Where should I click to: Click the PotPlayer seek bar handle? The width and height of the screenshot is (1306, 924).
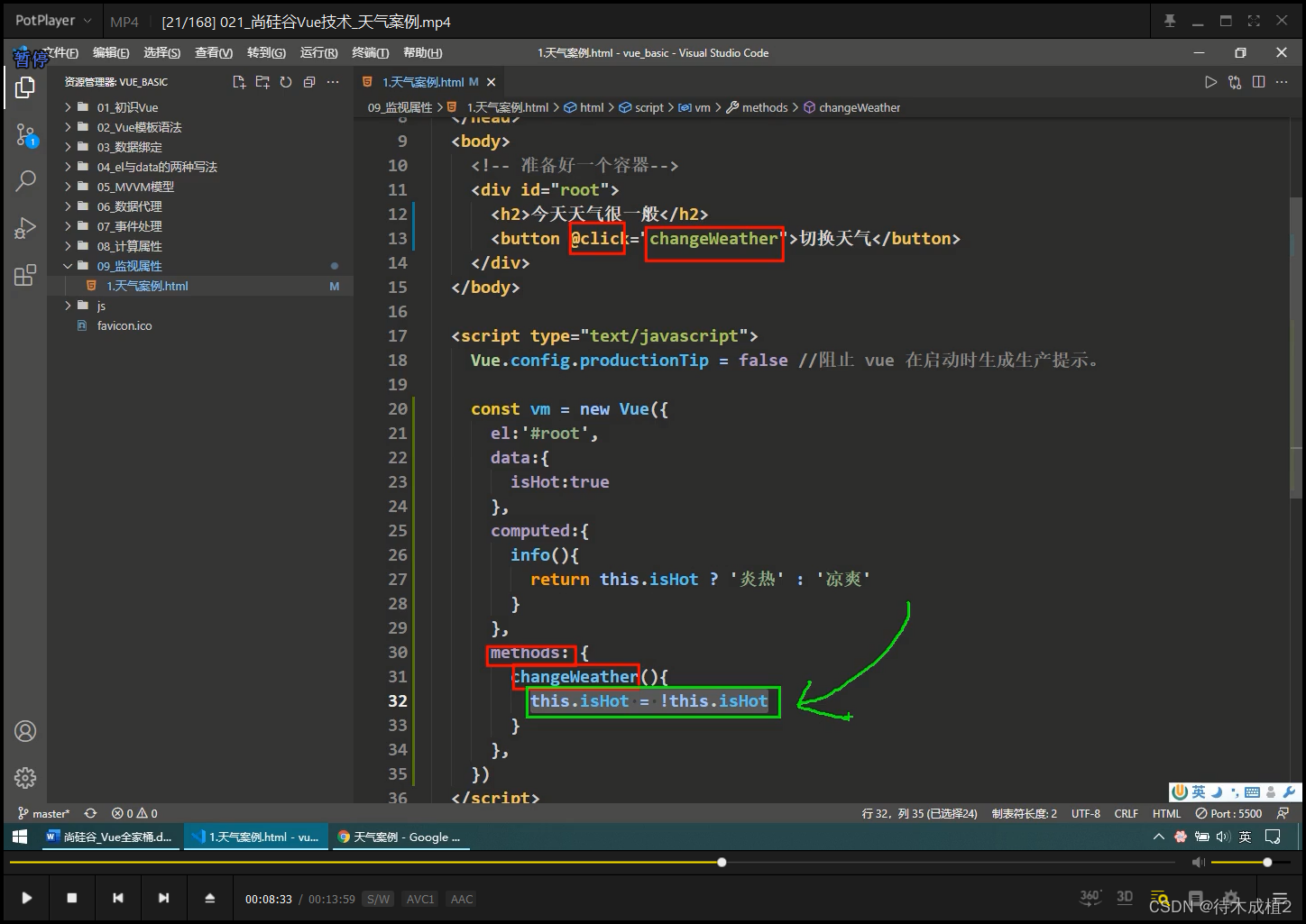pos(722,863)
